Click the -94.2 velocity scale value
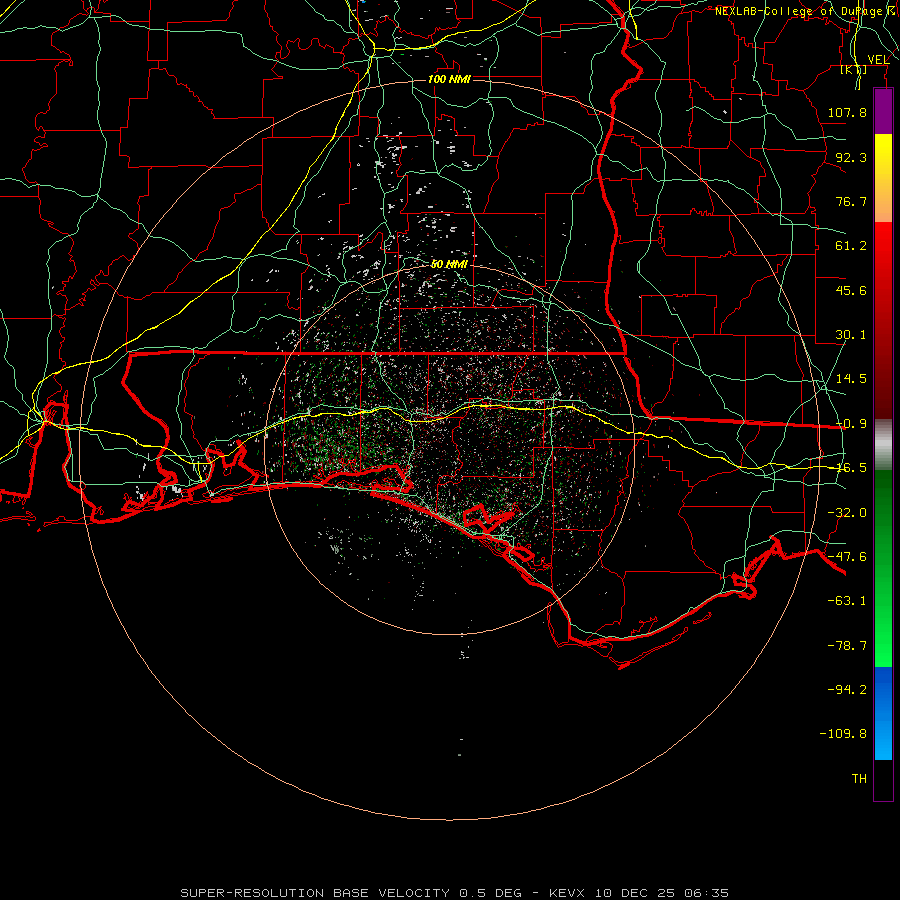The width and height of the screenshot is (900, 900). point(847,690)
